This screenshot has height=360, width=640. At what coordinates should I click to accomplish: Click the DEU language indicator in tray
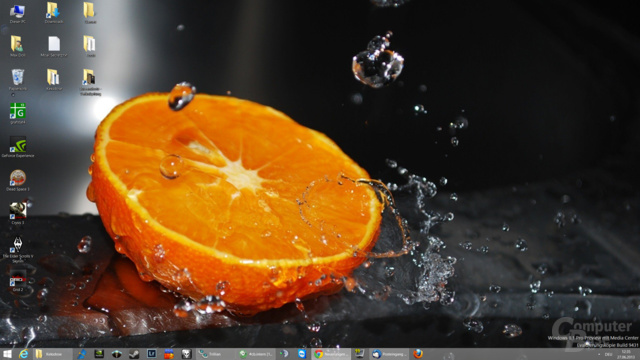coord(608,354)
